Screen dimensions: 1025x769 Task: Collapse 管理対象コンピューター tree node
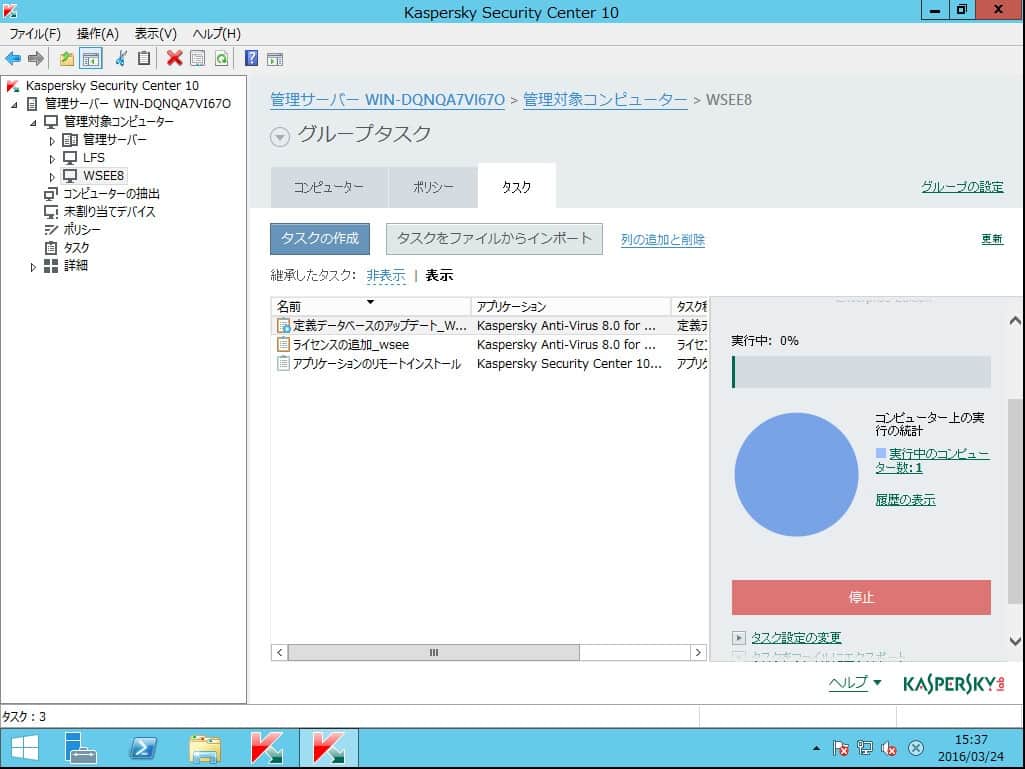click(x=33, y=122)
